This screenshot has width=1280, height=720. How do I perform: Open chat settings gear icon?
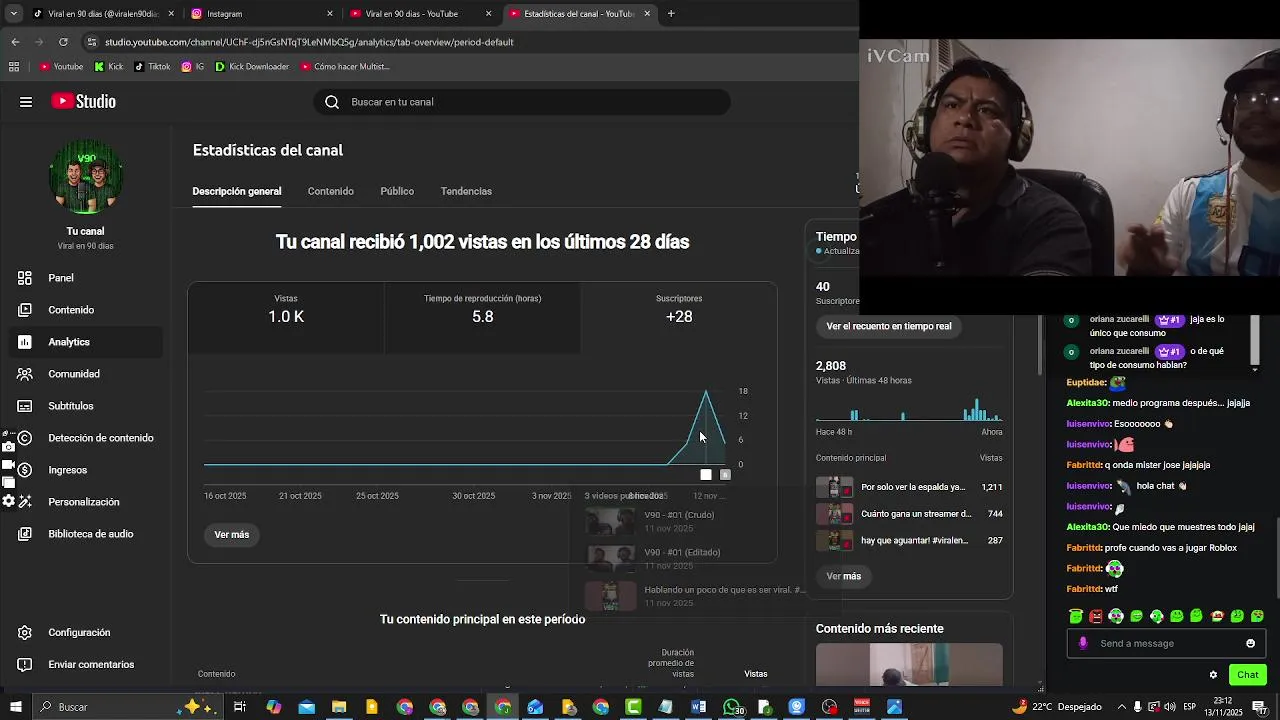(1213, 675)
